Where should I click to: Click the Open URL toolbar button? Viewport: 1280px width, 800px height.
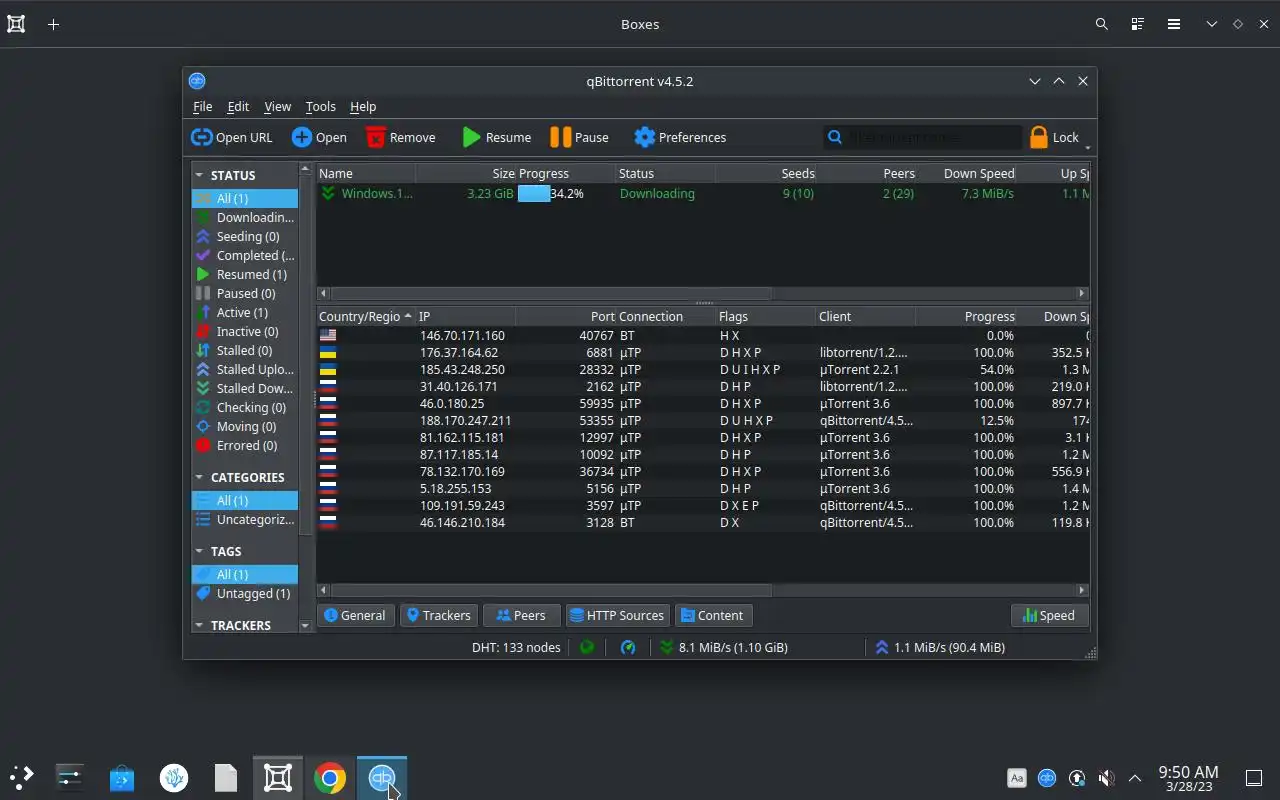[x=232, y=137]
